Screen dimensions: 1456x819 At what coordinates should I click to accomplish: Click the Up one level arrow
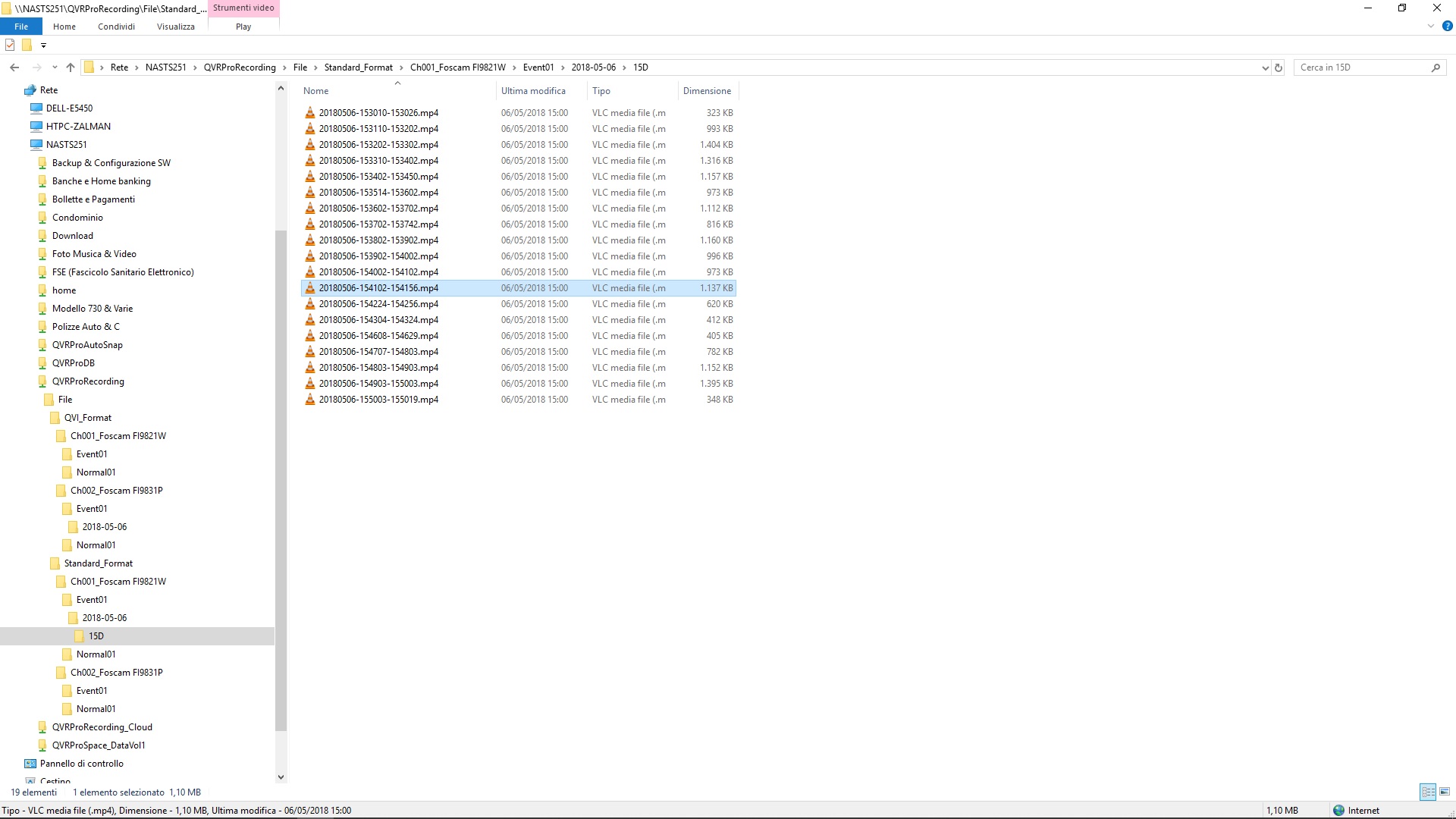click(71, 67)
